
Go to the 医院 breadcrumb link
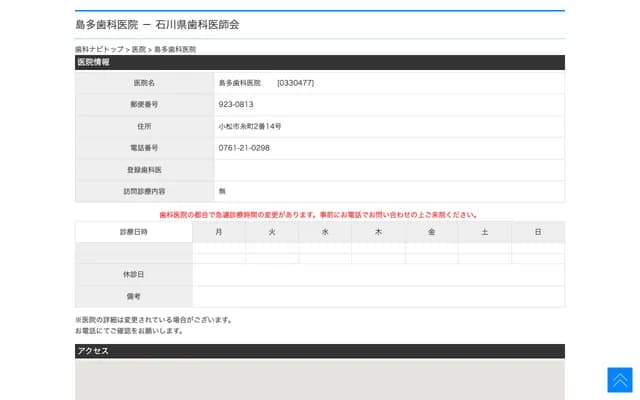pyautogui.click(x=138, y=49)
